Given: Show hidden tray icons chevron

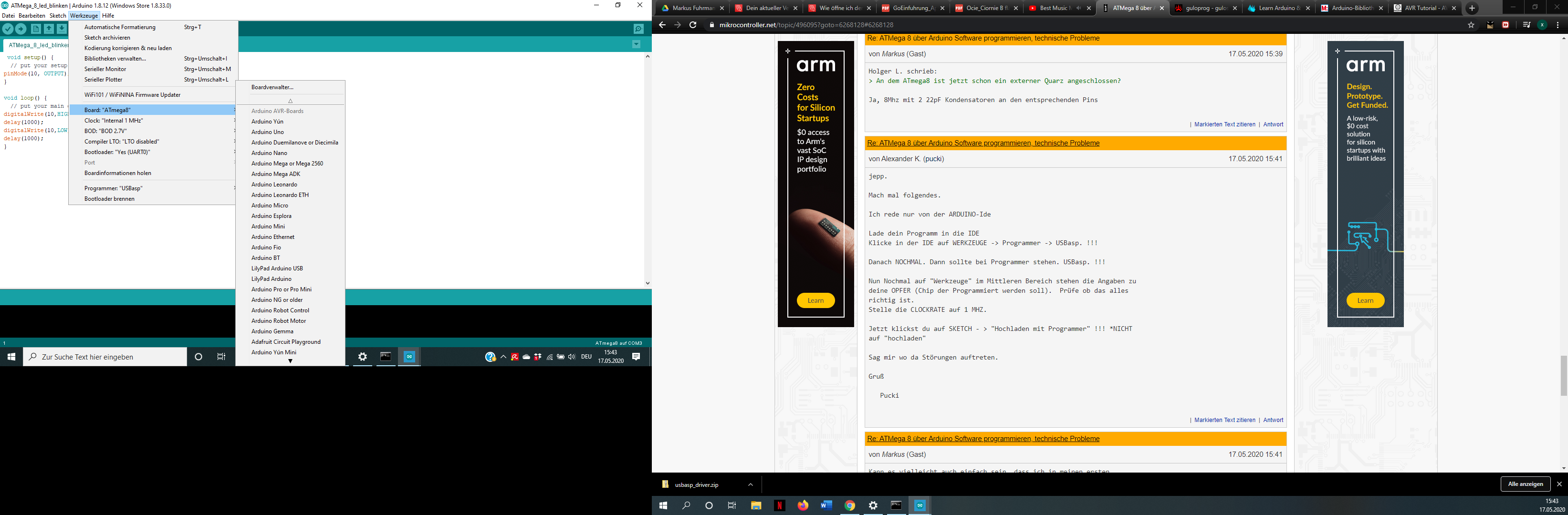Looking at the screenshot, I should click(503, 357).
